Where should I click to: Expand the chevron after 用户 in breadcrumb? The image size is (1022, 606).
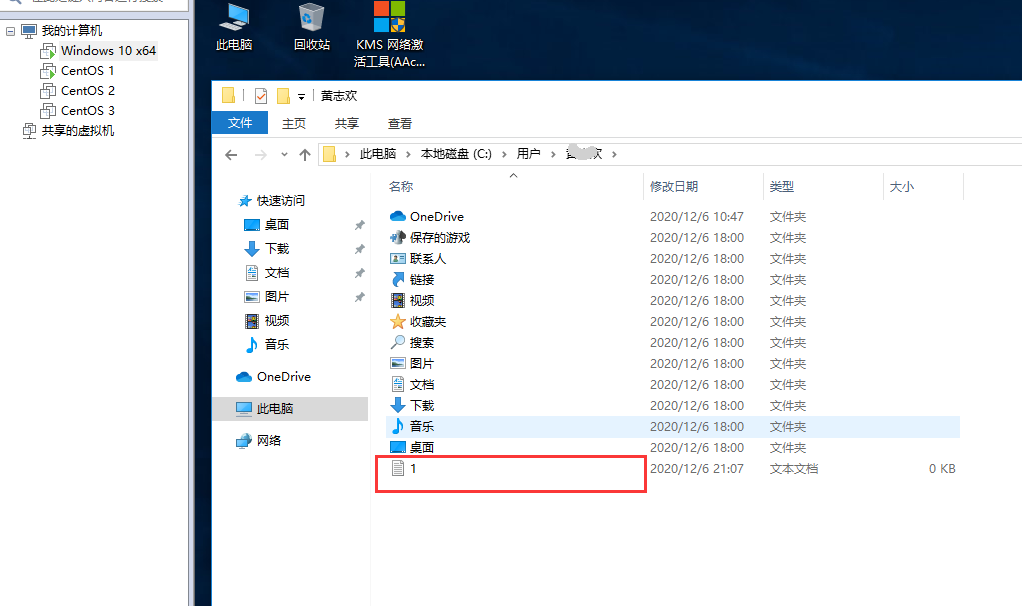[553, 154]
